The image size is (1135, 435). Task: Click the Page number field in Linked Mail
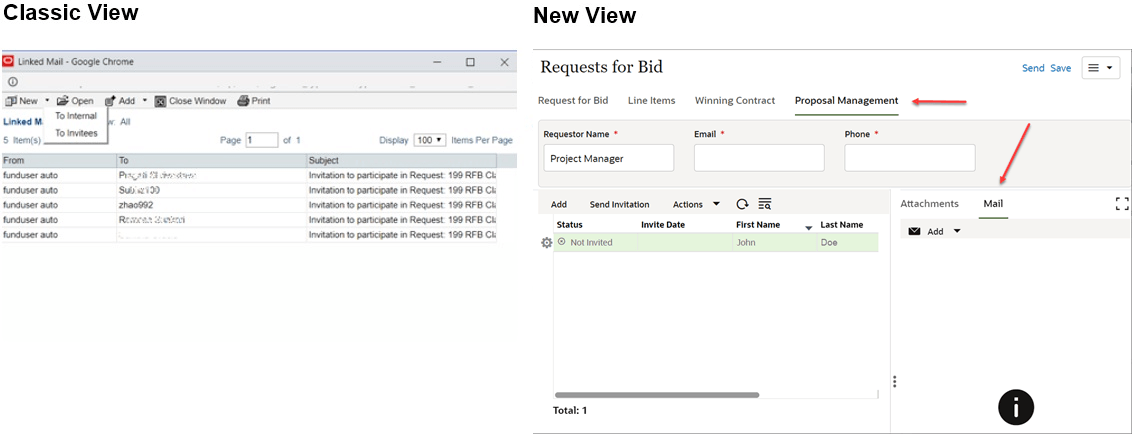point(262,140)
